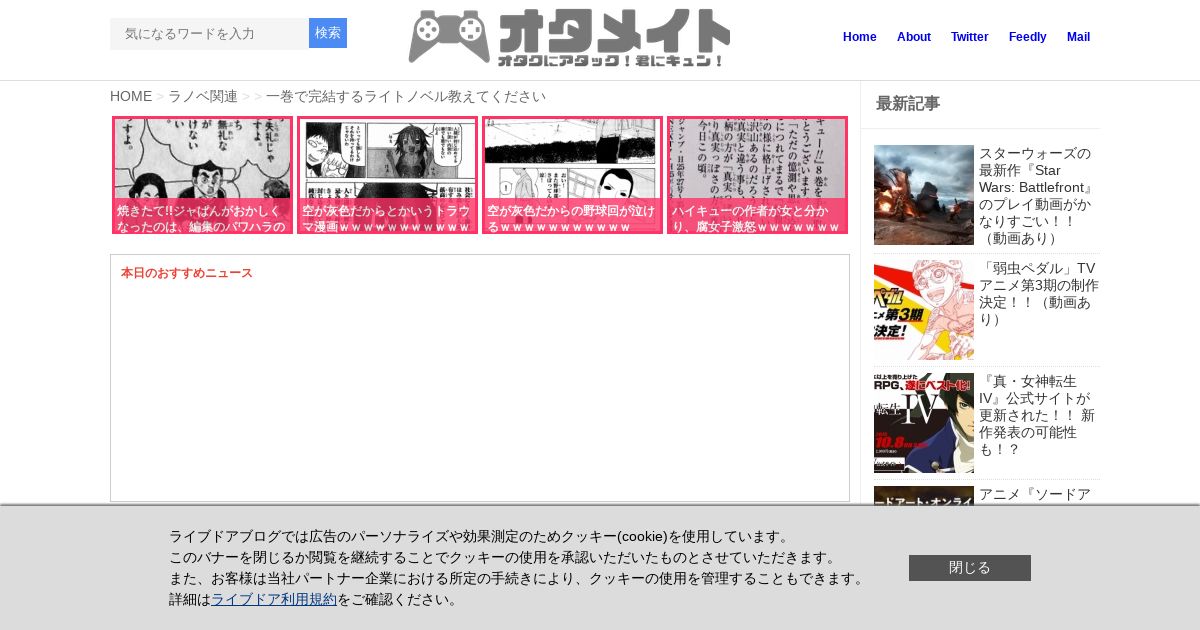Open the 「弱虫ペダル」TVアニメ第3期 article link

point(1038,293)
